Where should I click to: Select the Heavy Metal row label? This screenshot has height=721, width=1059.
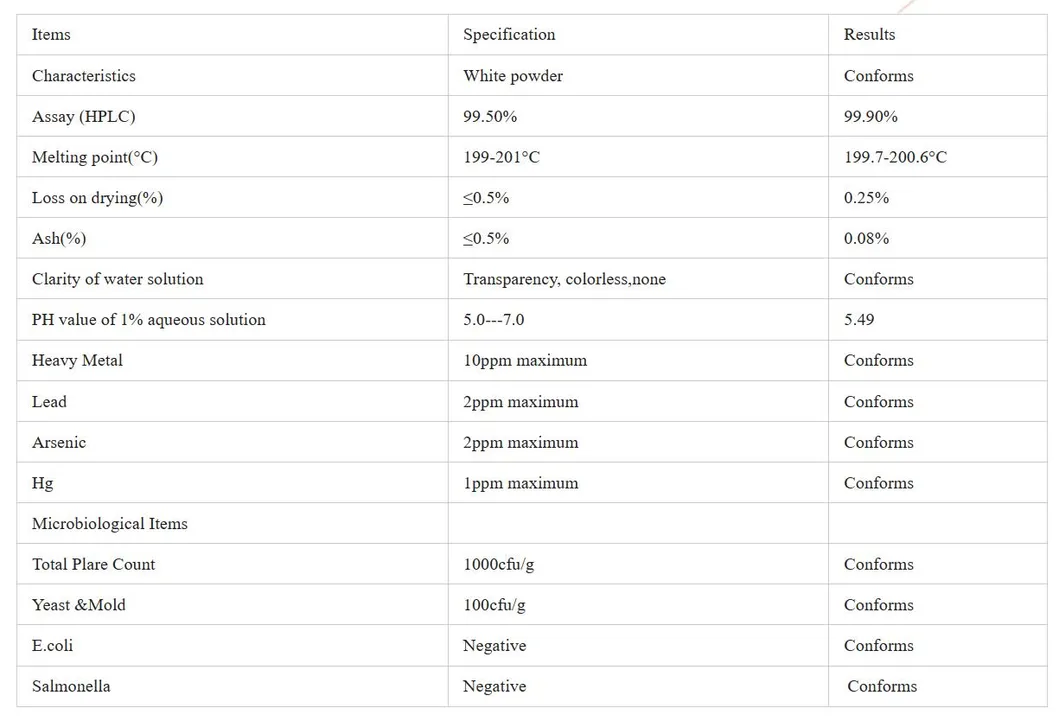click(77, 360)
